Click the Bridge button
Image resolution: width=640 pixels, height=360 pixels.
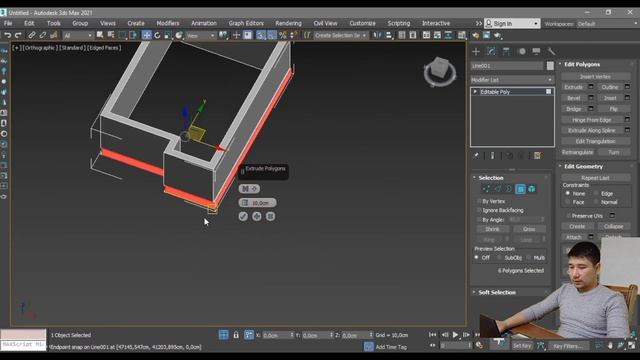point(573,109)
